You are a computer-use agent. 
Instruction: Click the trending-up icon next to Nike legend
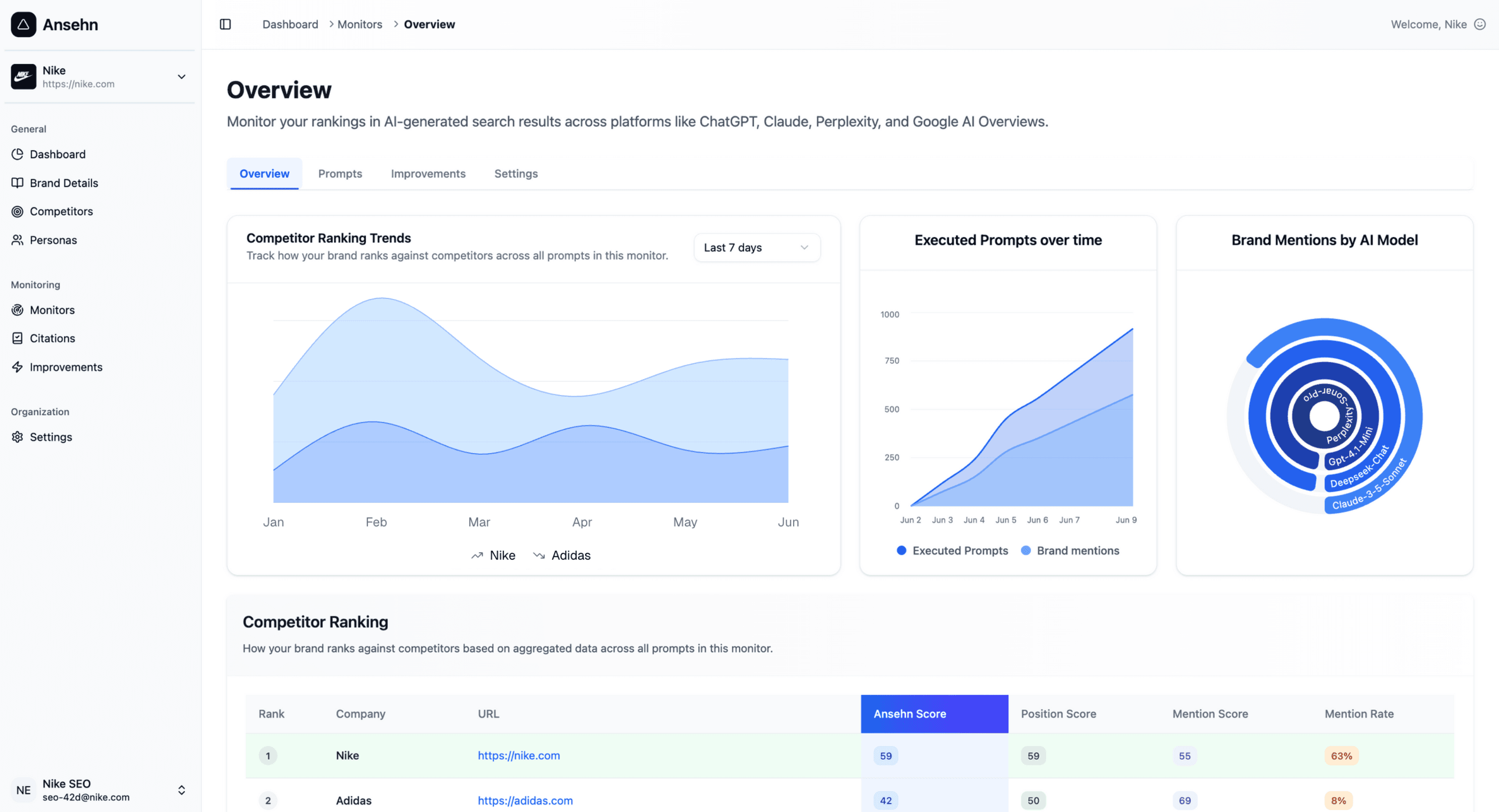(477, 556)
